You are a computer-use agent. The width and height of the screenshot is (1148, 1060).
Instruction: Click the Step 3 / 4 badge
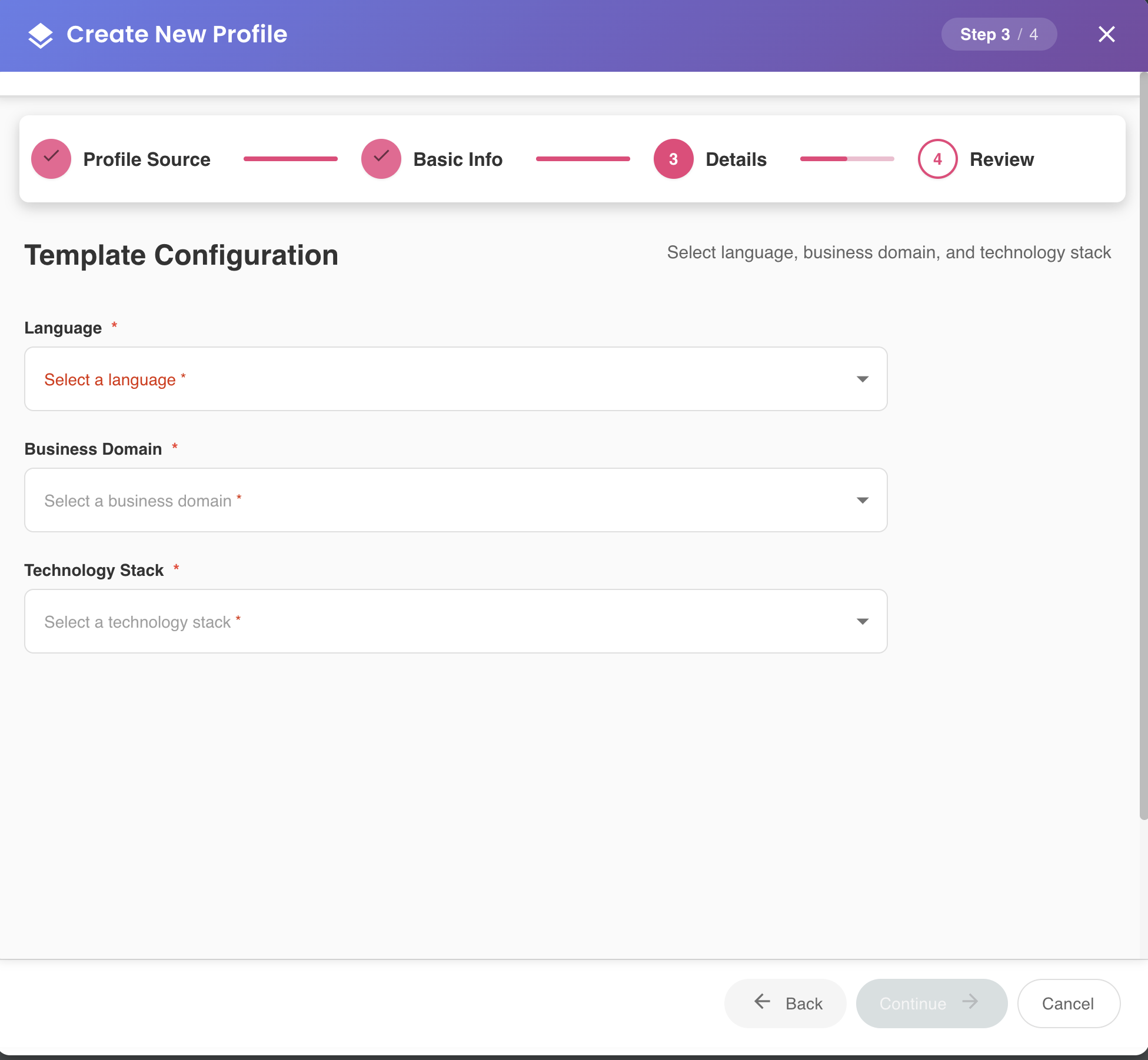click(999, 34)
